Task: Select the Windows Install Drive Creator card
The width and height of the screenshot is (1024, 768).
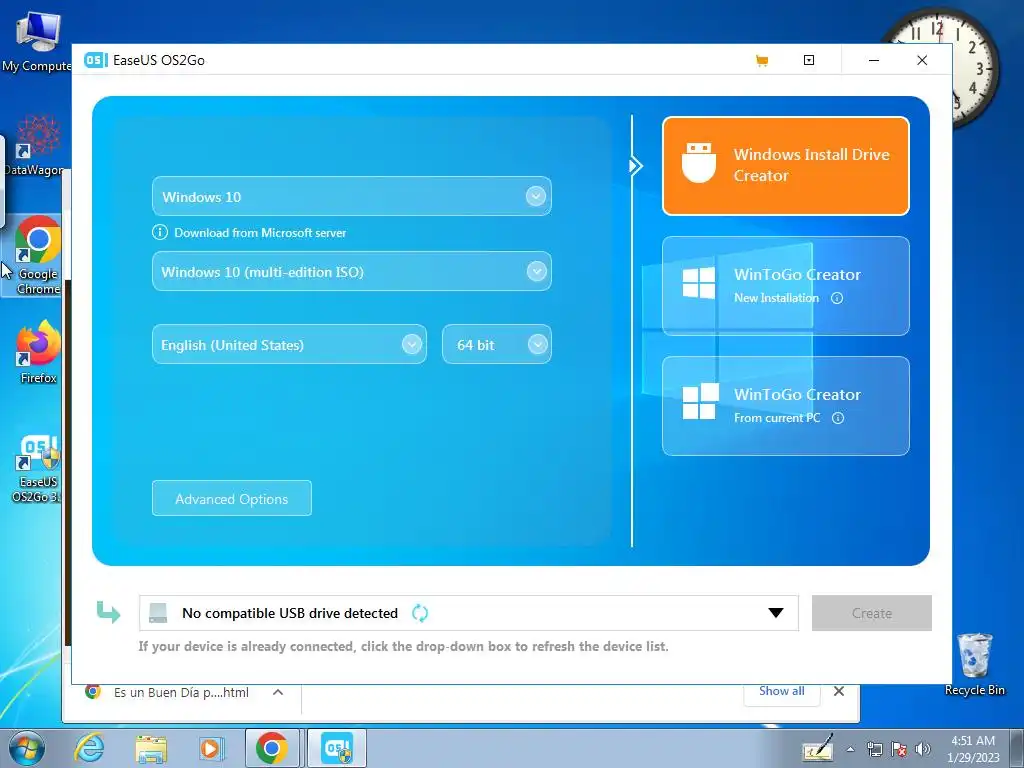Action: (786, 166)
